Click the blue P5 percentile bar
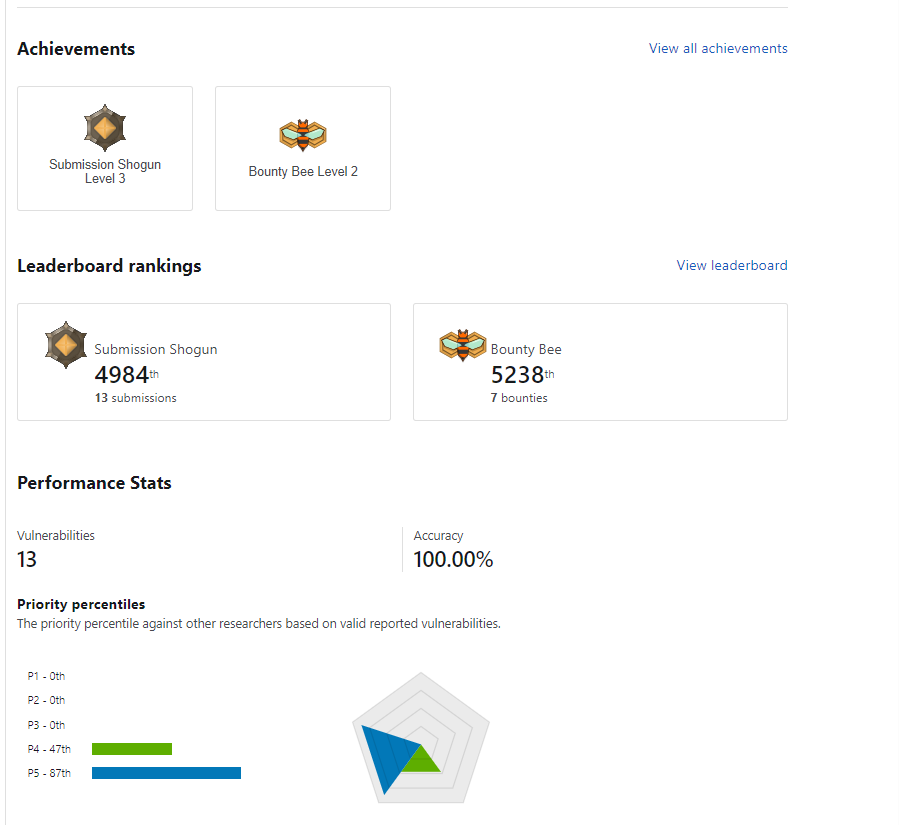This screenshot has width=899, height=825. (x=166, y=773)
